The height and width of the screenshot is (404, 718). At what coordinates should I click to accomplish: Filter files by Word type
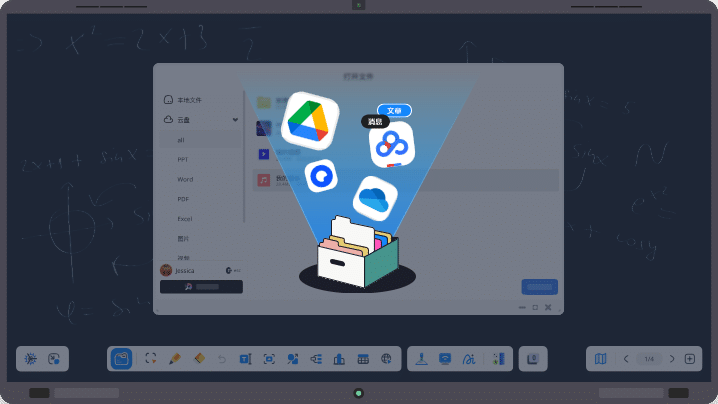185,179
